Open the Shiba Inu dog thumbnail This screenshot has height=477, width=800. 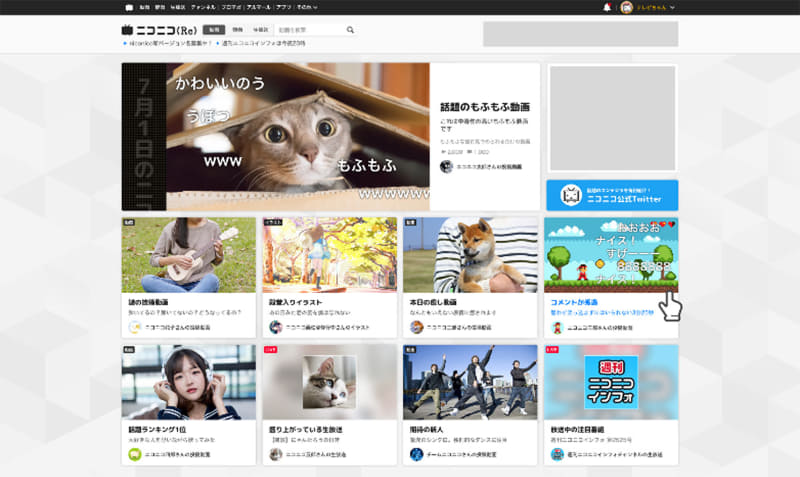click(470, 255)
